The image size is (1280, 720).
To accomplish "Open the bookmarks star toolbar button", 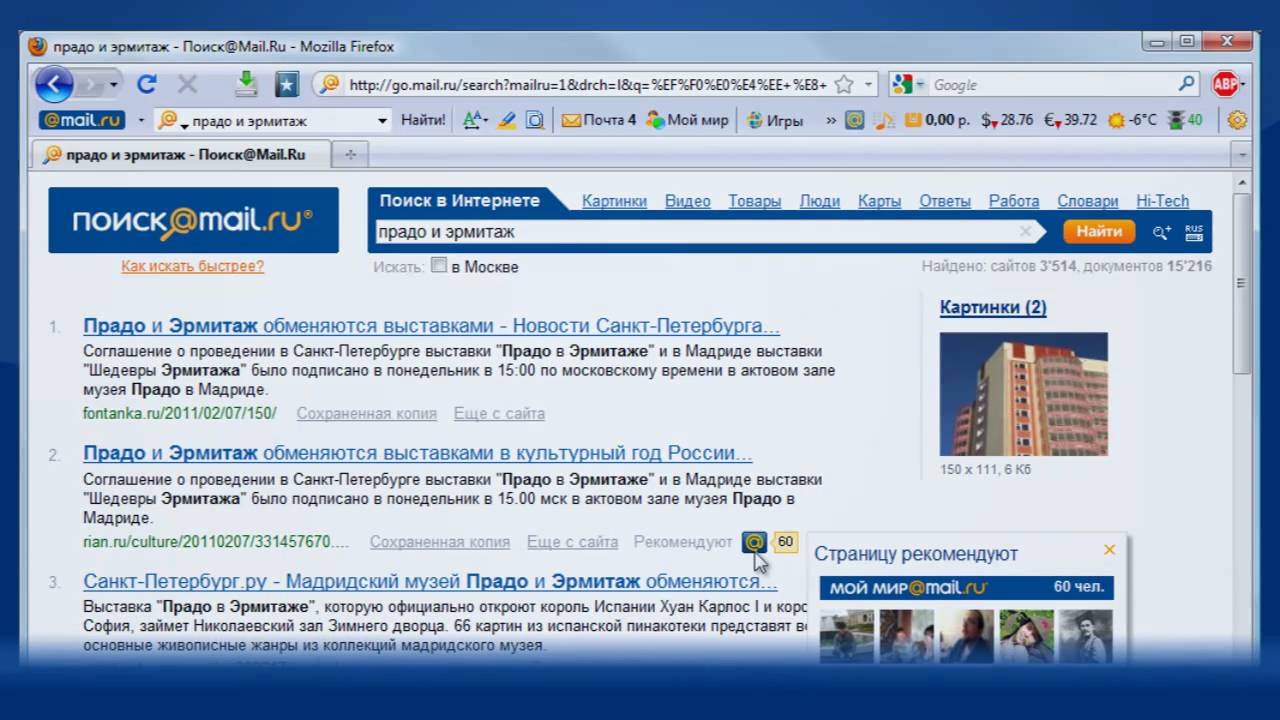I will [287, 85].
